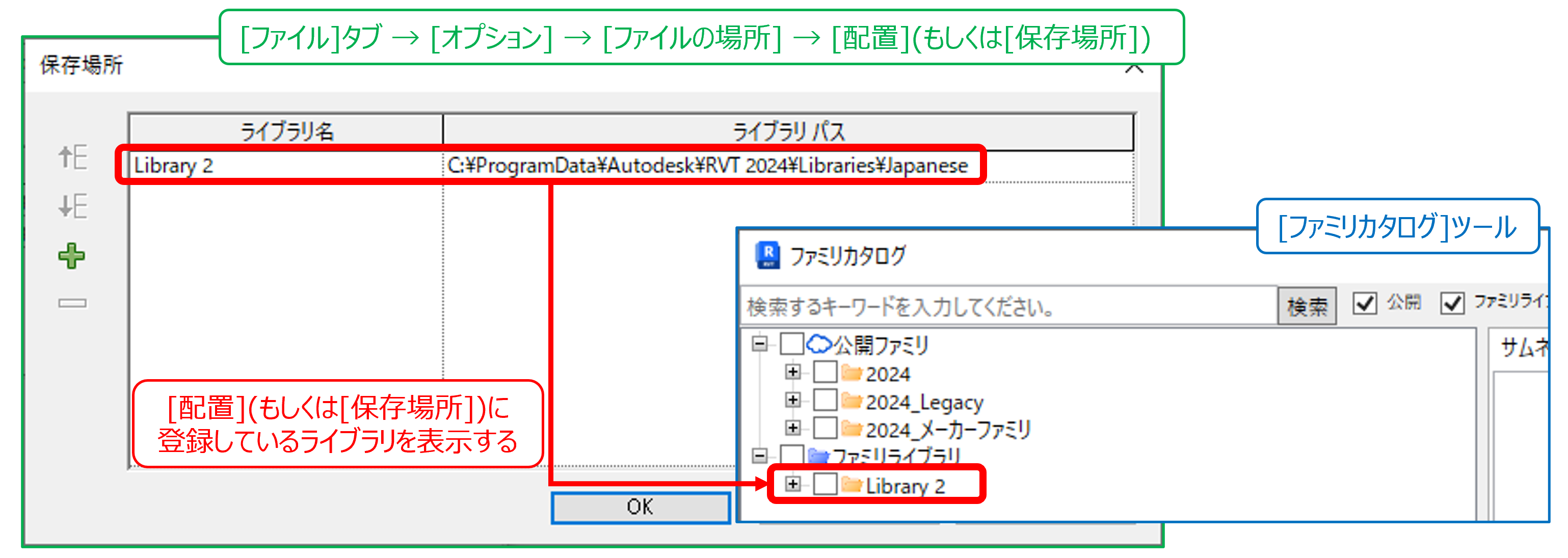The image size is (1568, 558).
Task: Move library down in list icon
Action: 72,206
